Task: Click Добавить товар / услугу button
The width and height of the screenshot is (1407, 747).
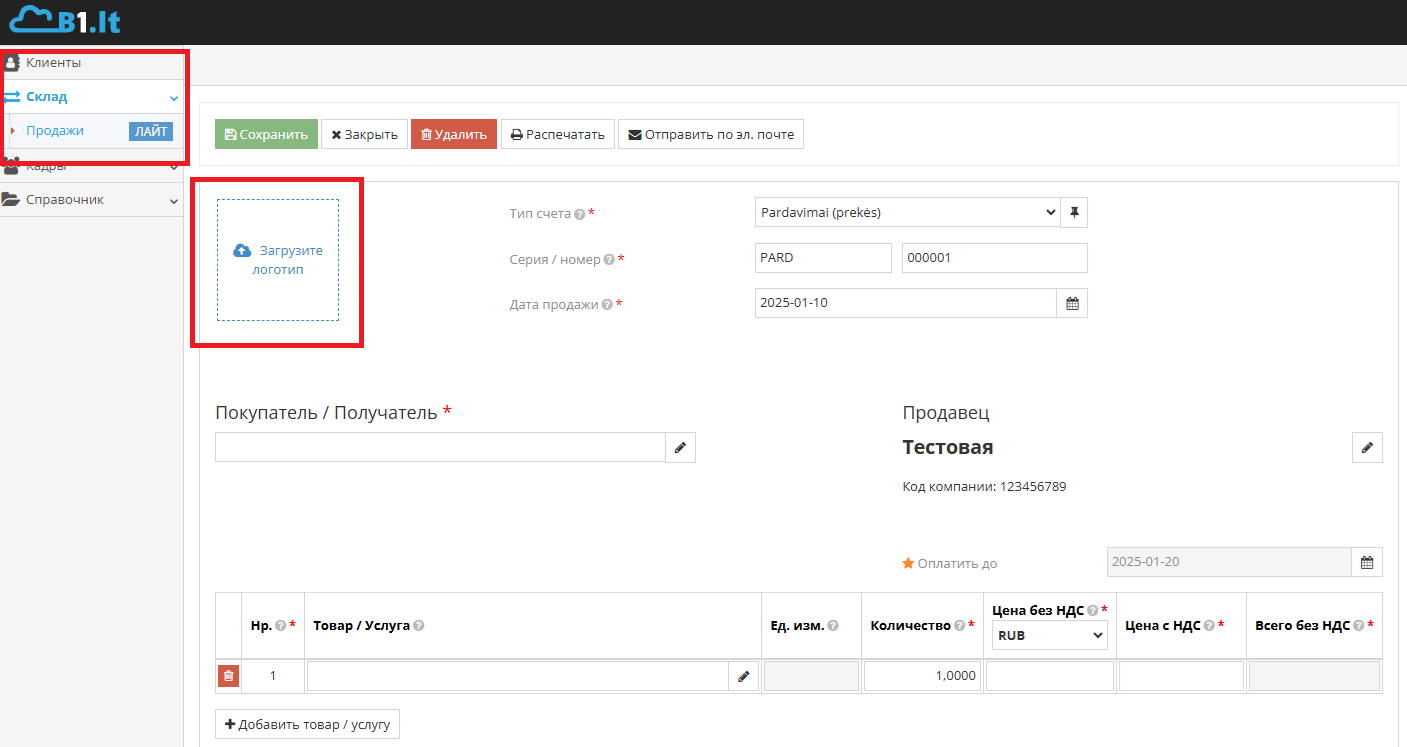Action: click(307, 724)
